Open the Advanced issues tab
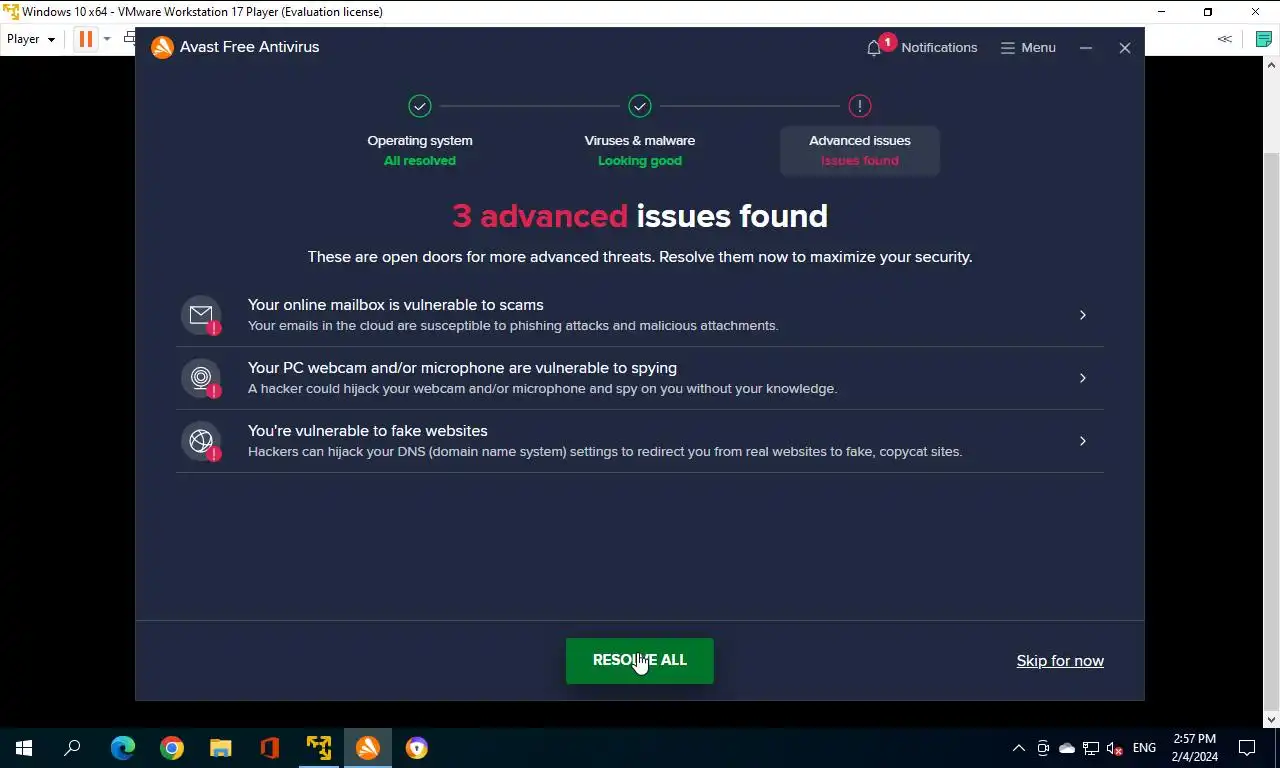The width and height of the screenshot is (1280, 768). [860, 150]
